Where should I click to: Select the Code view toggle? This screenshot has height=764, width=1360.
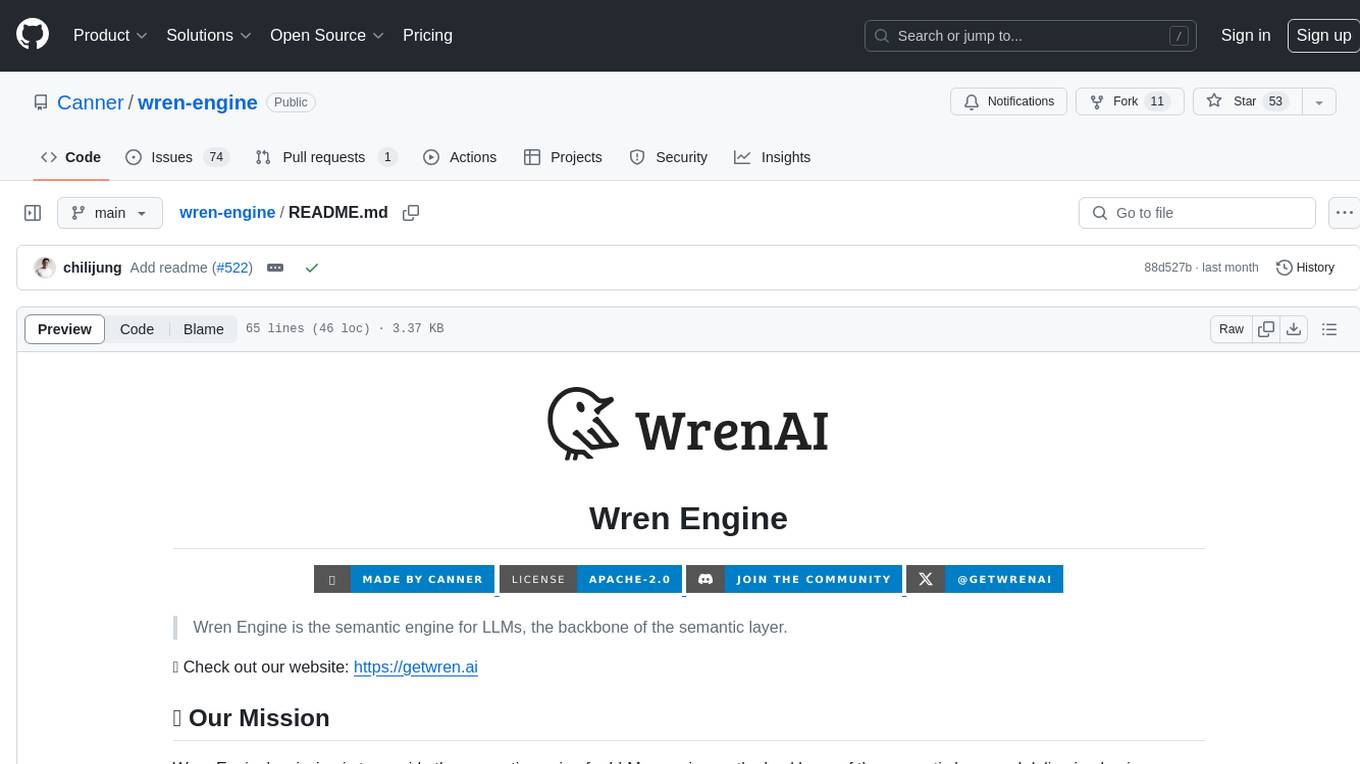click(x=137, y=329)
